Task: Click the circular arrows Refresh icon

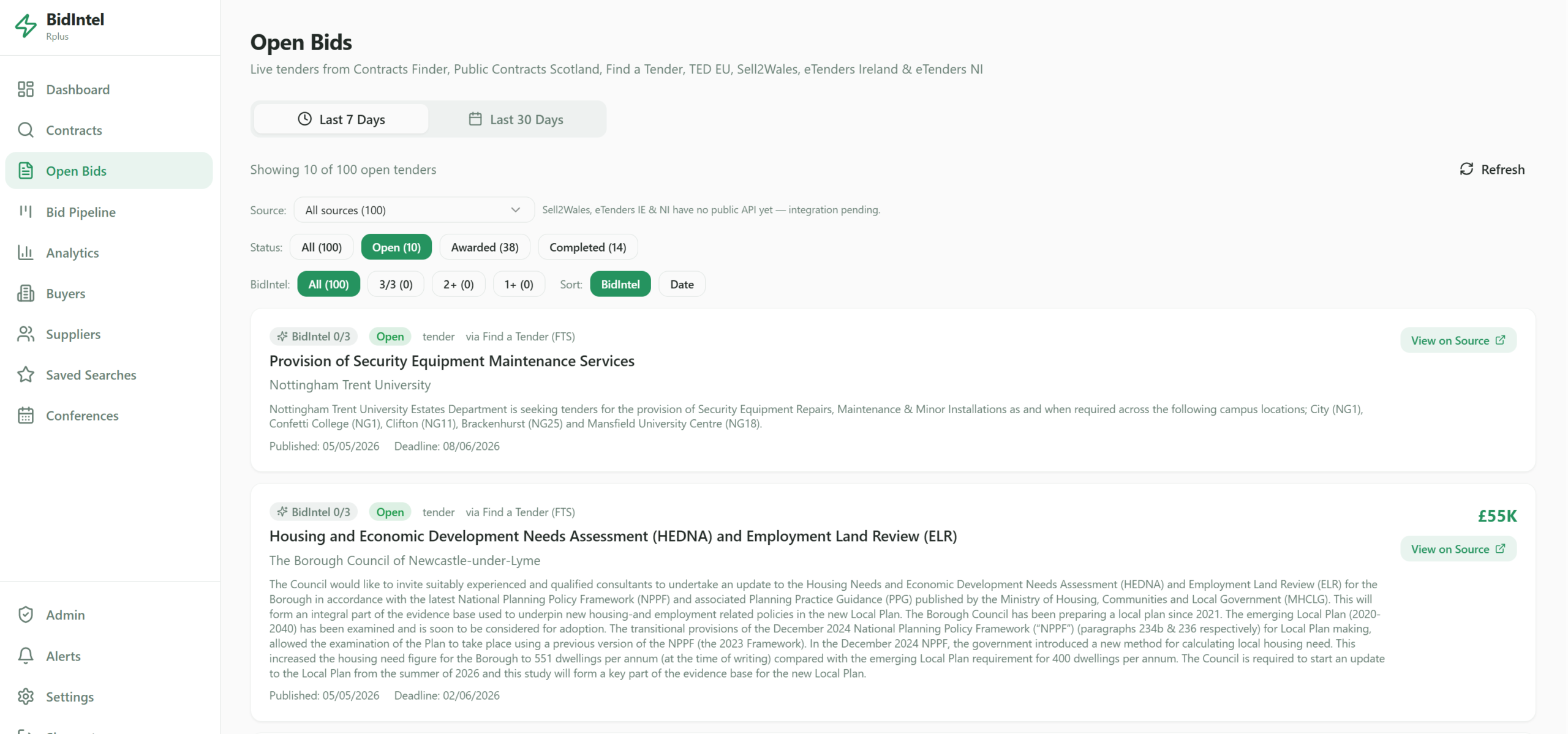Action: pos(1466,169)
